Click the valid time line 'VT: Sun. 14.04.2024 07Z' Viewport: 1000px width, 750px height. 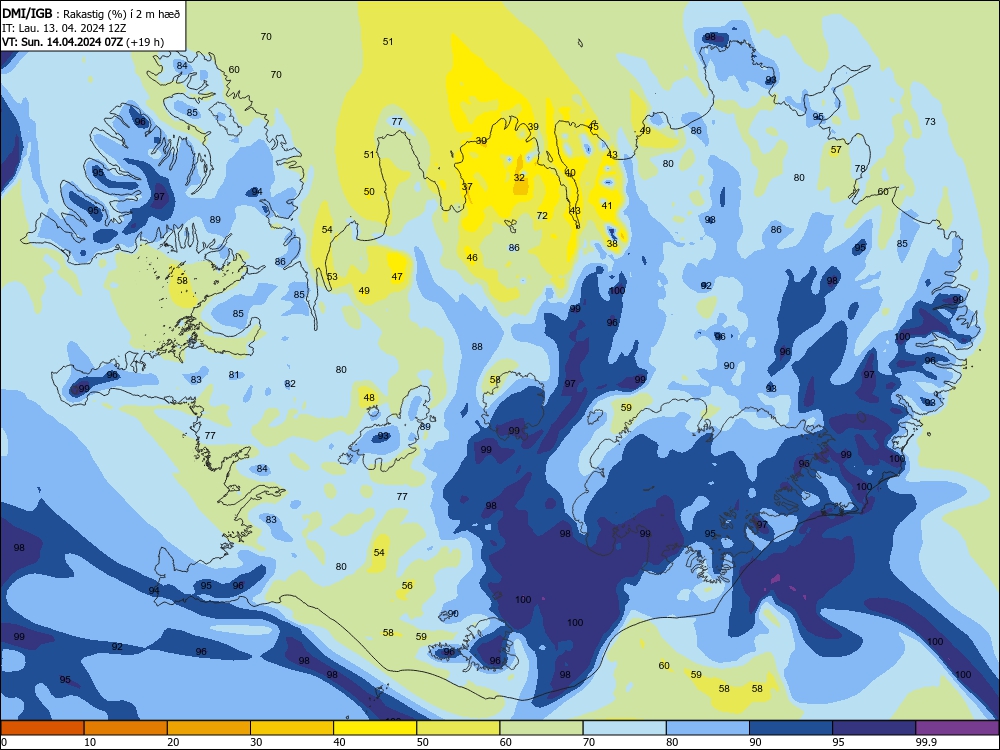click(62, 42)
